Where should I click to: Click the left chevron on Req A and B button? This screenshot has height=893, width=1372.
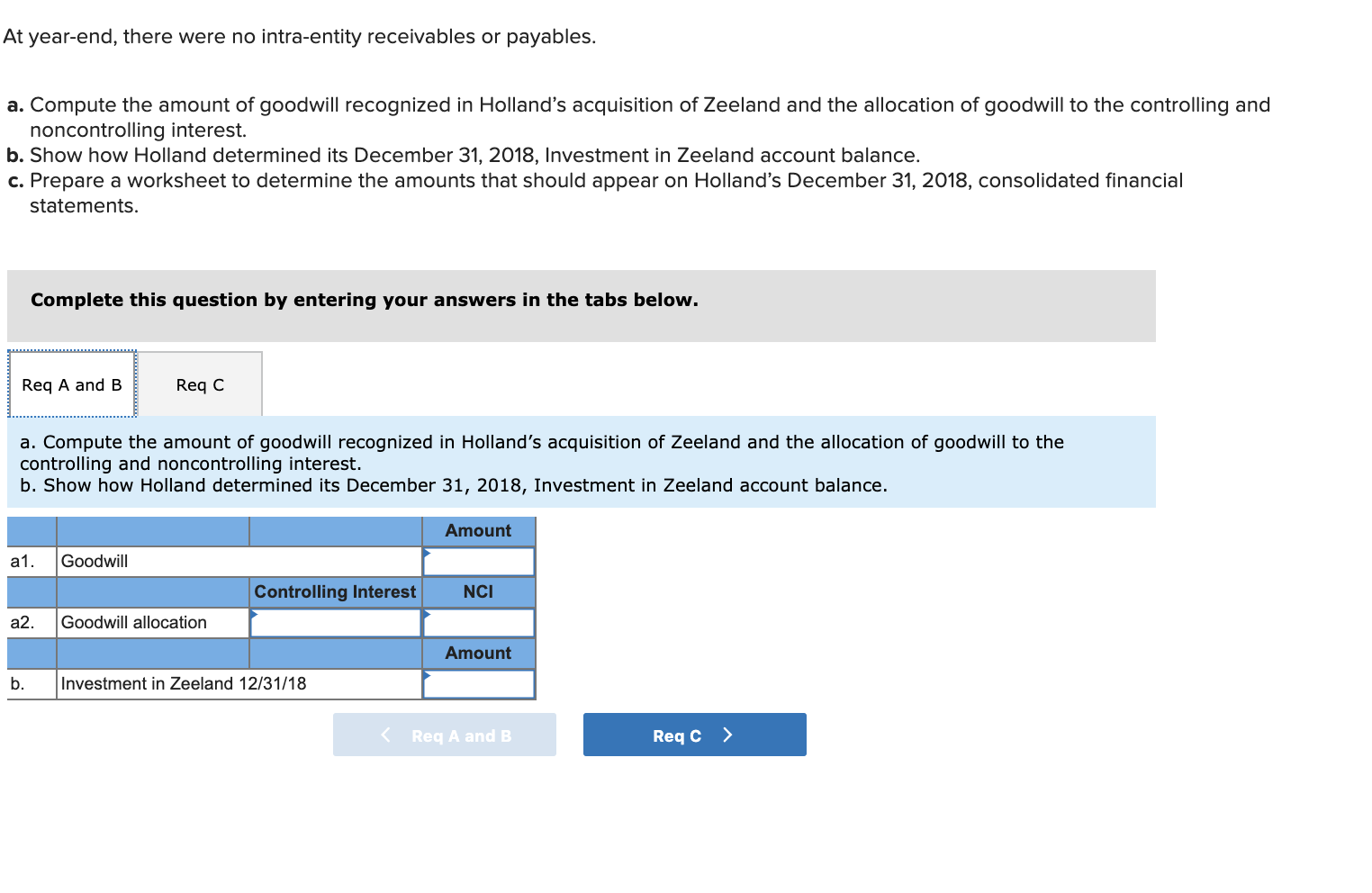click(x=386, y=735)
